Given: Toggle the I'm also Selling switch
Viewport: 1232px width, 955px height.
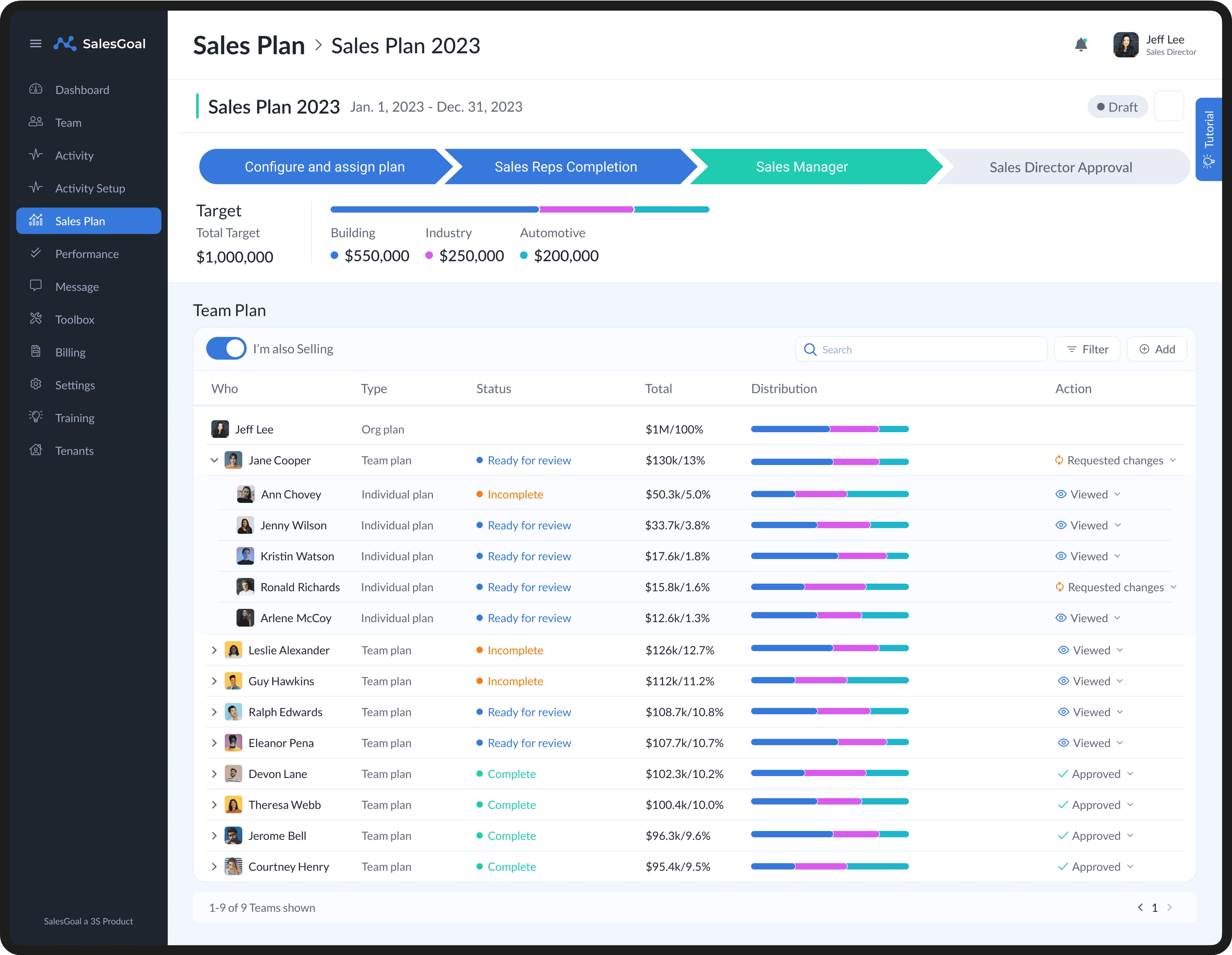Looking at the screenshot, I should coord(226,348).
